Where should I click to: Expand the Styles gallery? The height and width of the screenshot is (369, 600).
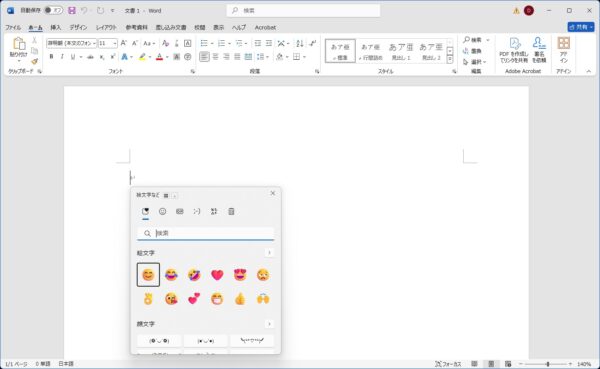pyautogui.click(x=450, y=60)
